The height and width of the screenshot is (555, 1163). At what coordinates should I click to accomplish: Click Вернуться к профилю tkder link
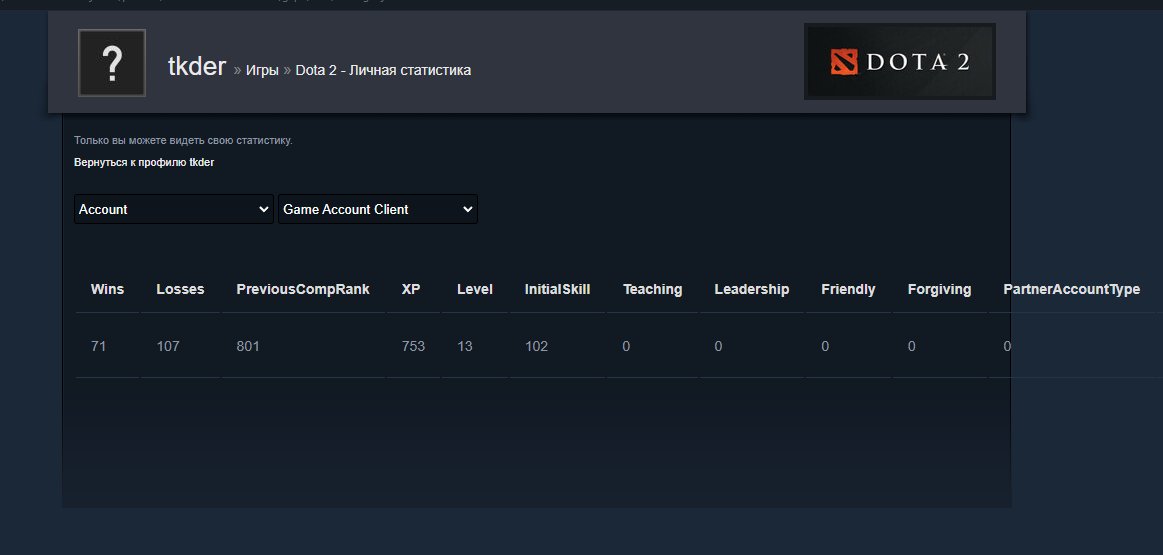(x=144, y=162)
